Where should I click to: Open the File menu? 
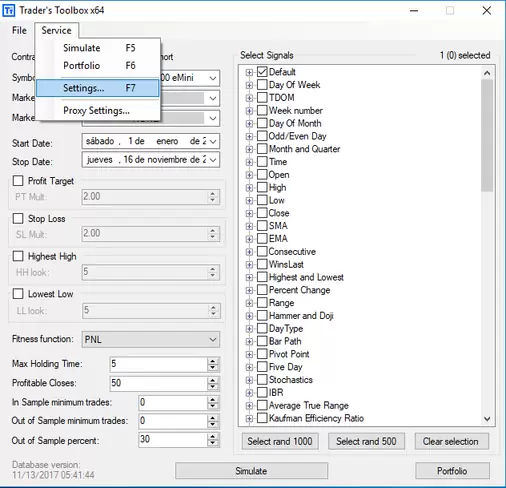19,30
